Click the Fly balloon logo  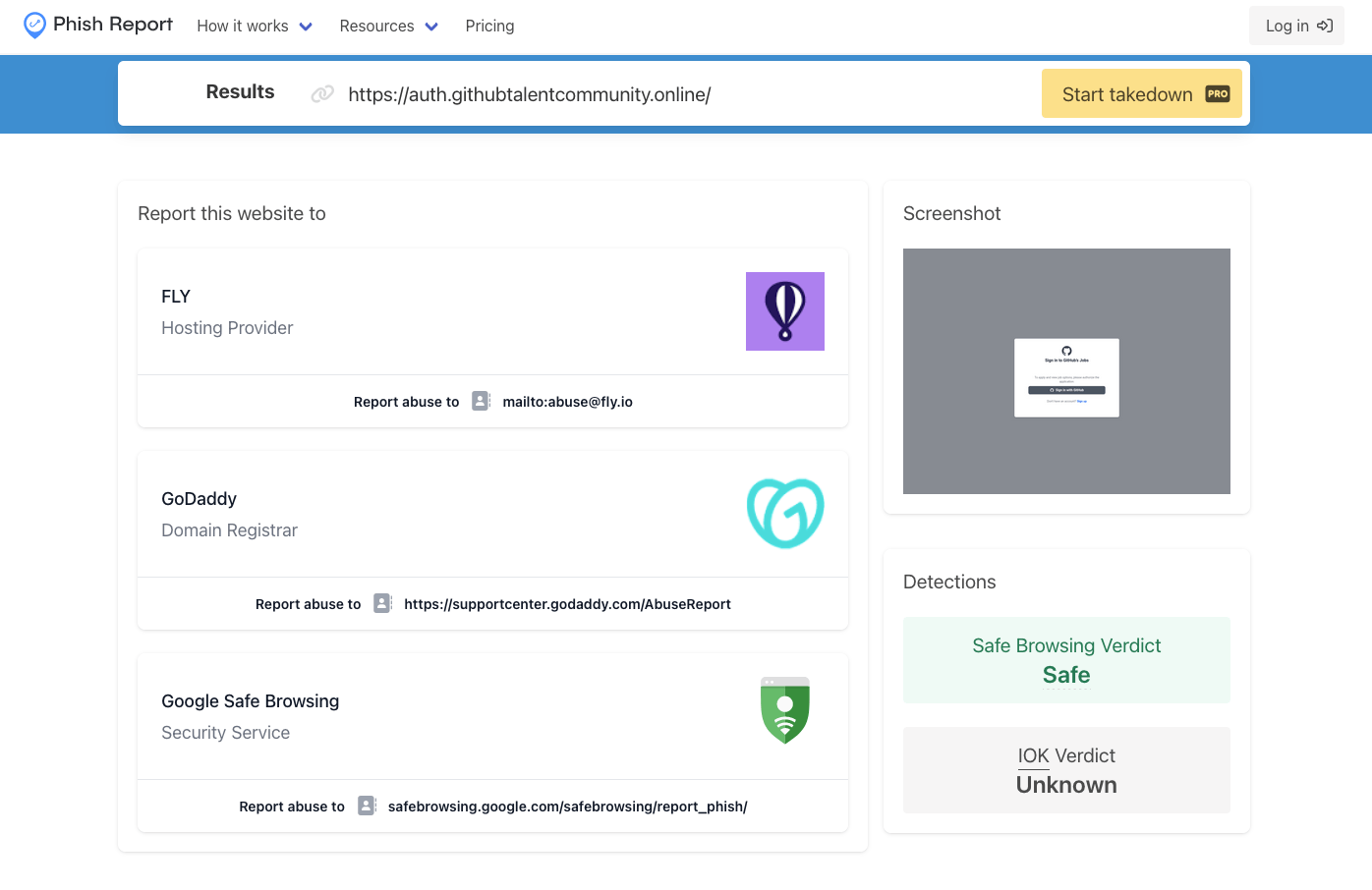coord(785,311)
